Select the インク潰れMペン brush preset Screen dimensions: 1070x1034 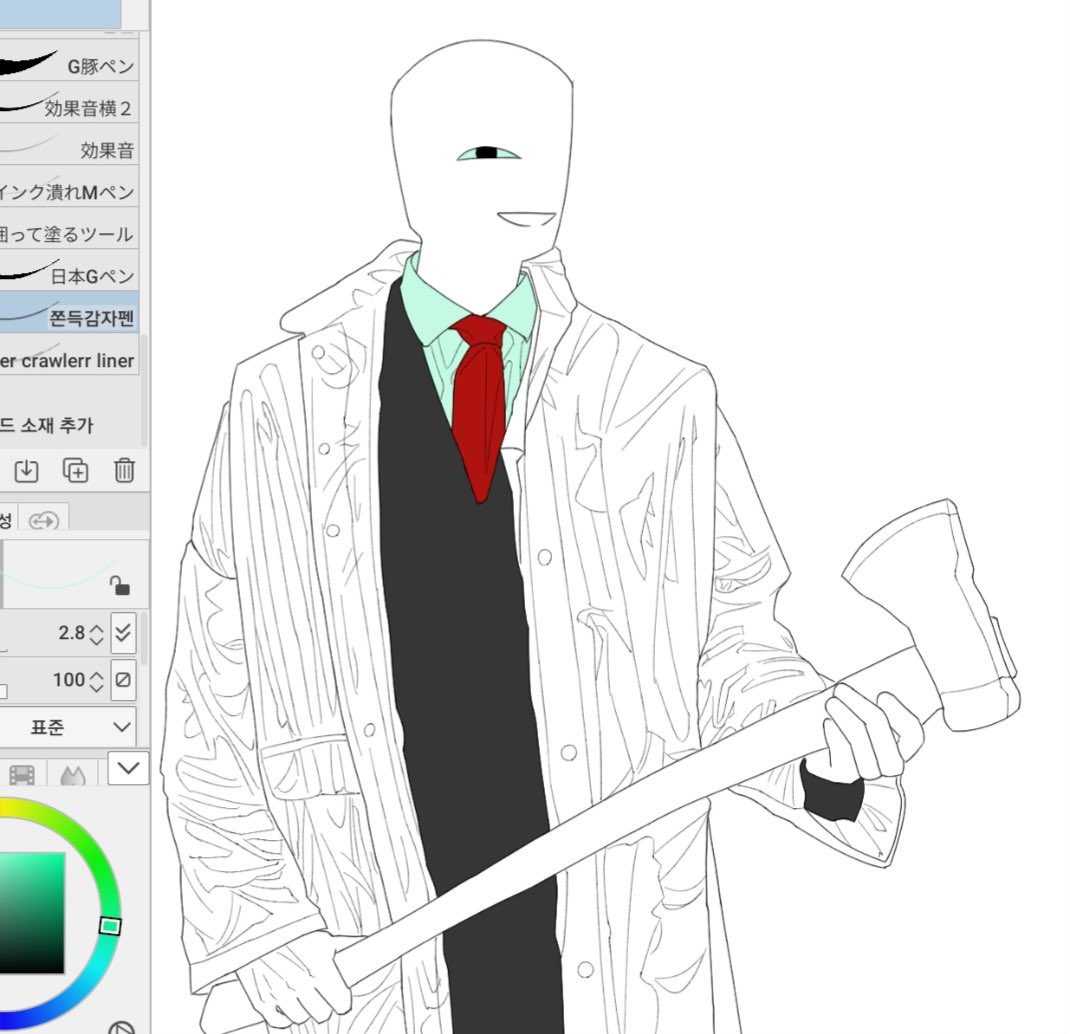click(x=68, y=187)
